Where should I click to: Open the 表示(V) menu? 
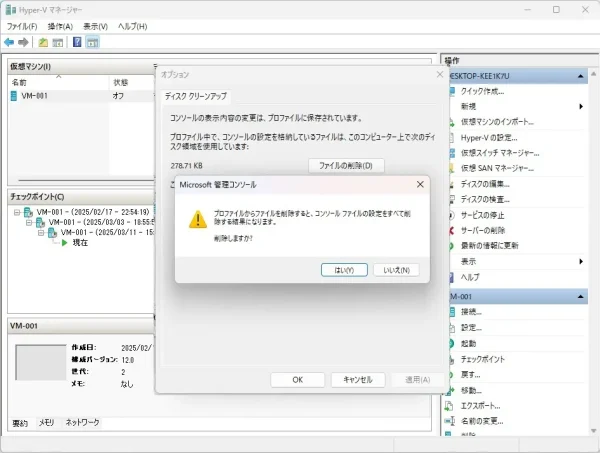96,26
